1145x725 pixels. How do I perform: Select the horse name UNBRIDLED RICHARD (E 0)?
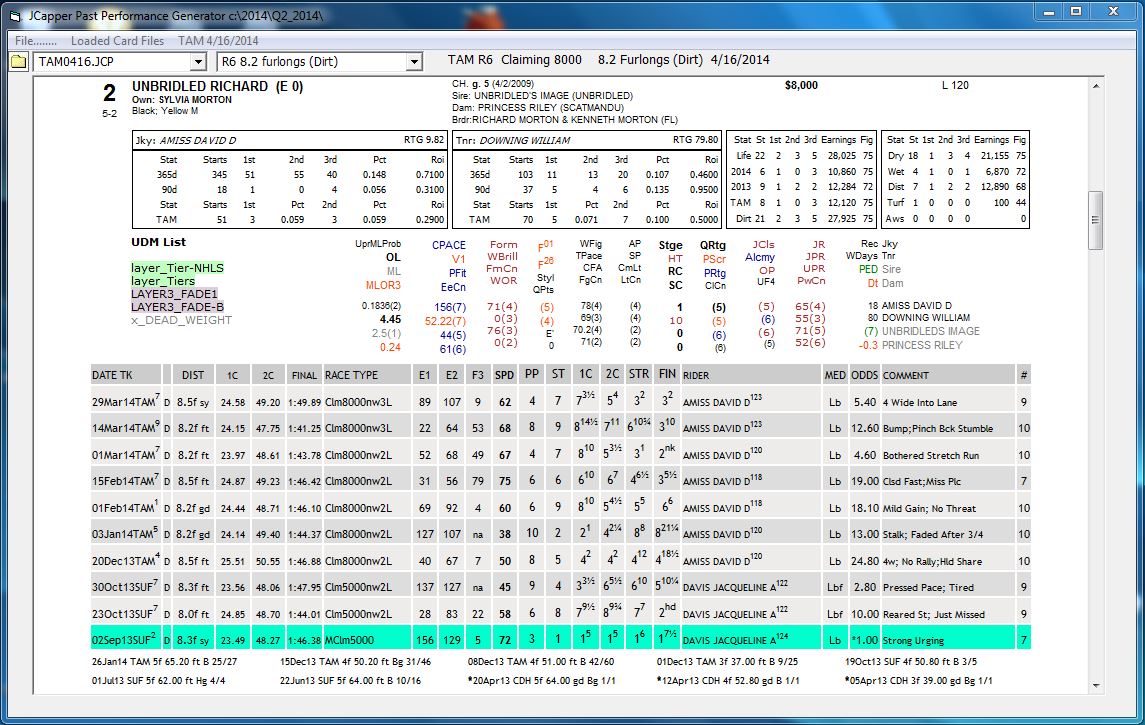[x=218, y=86]
